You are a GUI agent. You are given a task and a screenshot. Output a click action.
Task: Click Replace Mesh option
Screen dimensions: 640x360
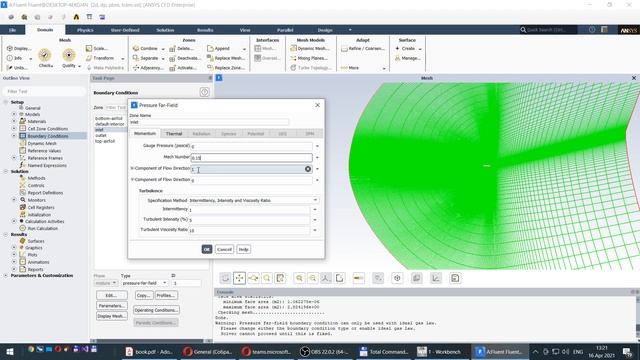[226, 58]
